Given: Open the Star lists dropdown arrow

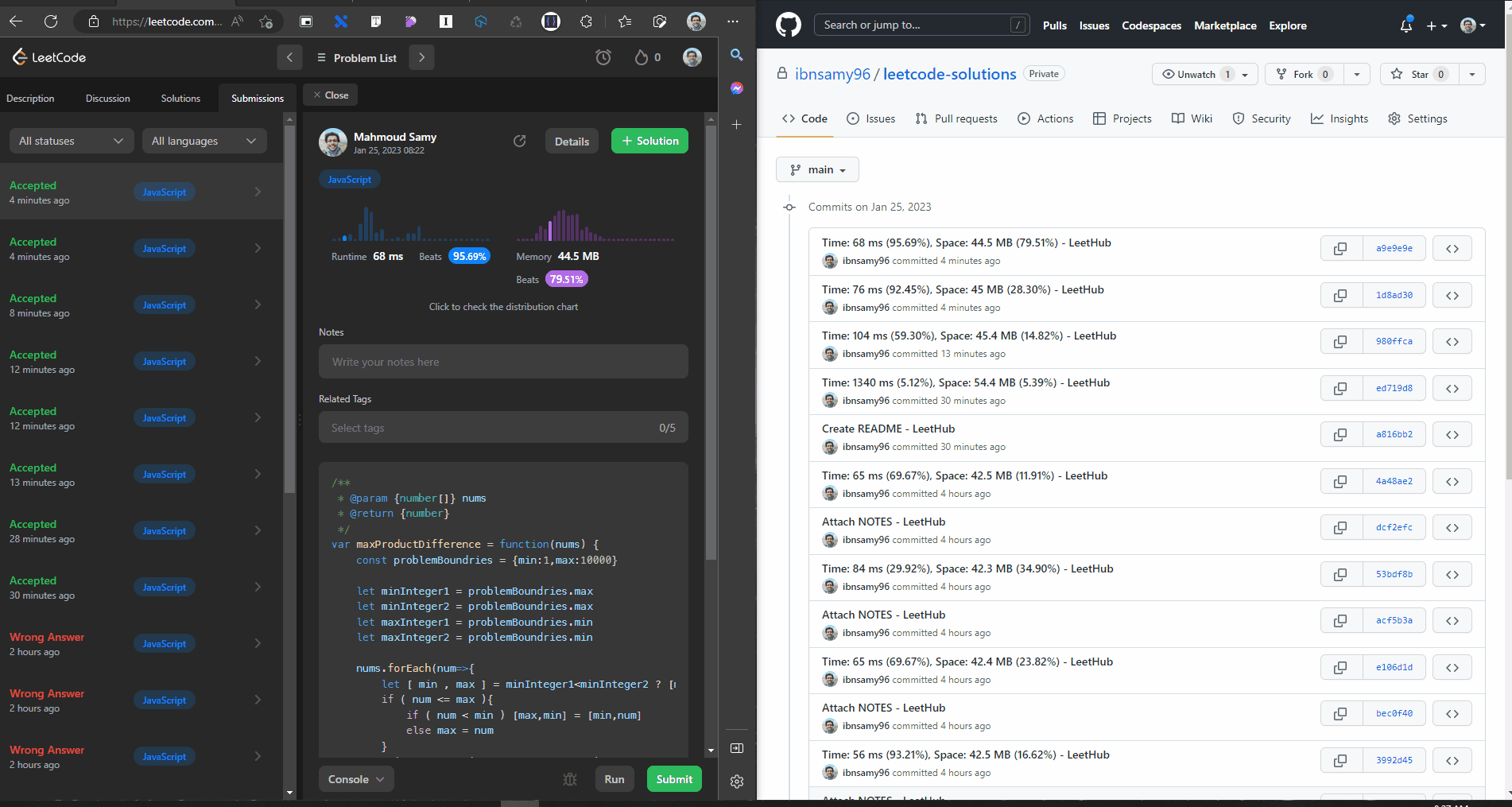Looking at the screenshot, I should (1472, 74).
